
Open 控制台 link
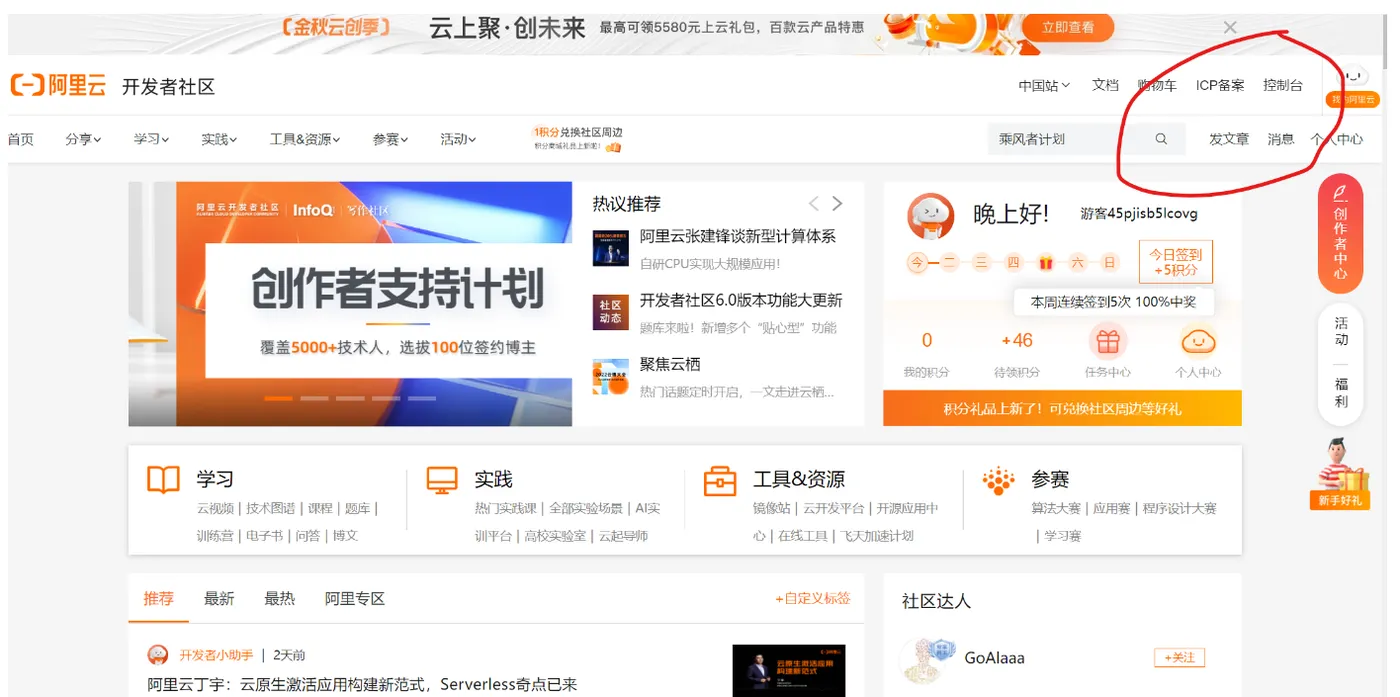coord(1283,85)
